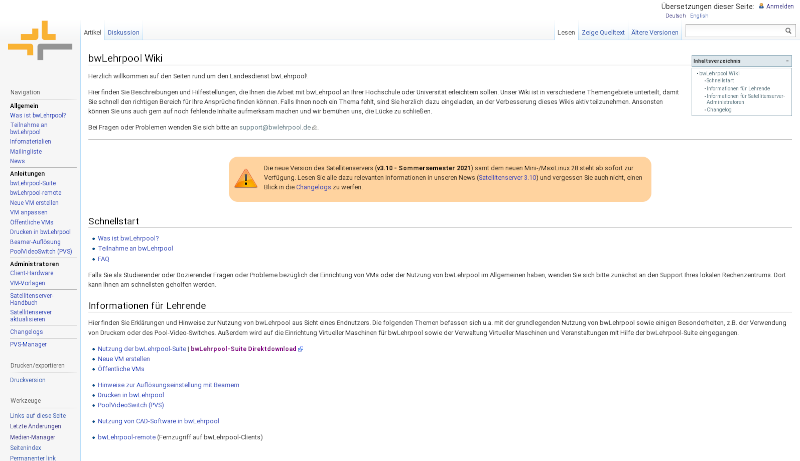Switch page translation to Deutsch
800x461 pixels.
pos(676,16)
